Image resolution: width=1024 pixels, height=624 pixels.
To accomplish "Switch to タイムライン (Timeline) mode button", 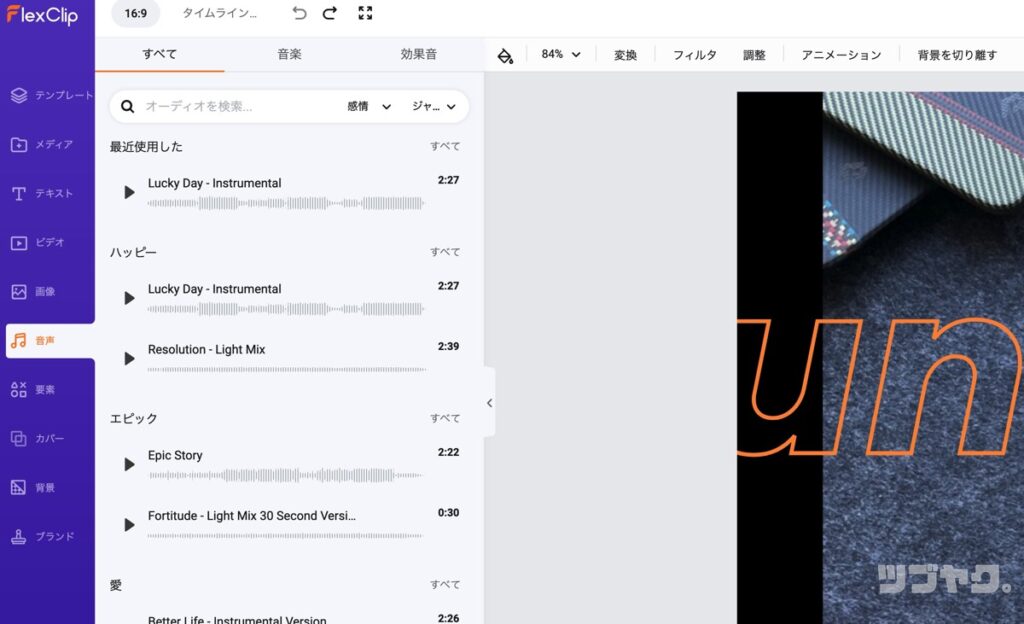I will [x=219, y=13].
